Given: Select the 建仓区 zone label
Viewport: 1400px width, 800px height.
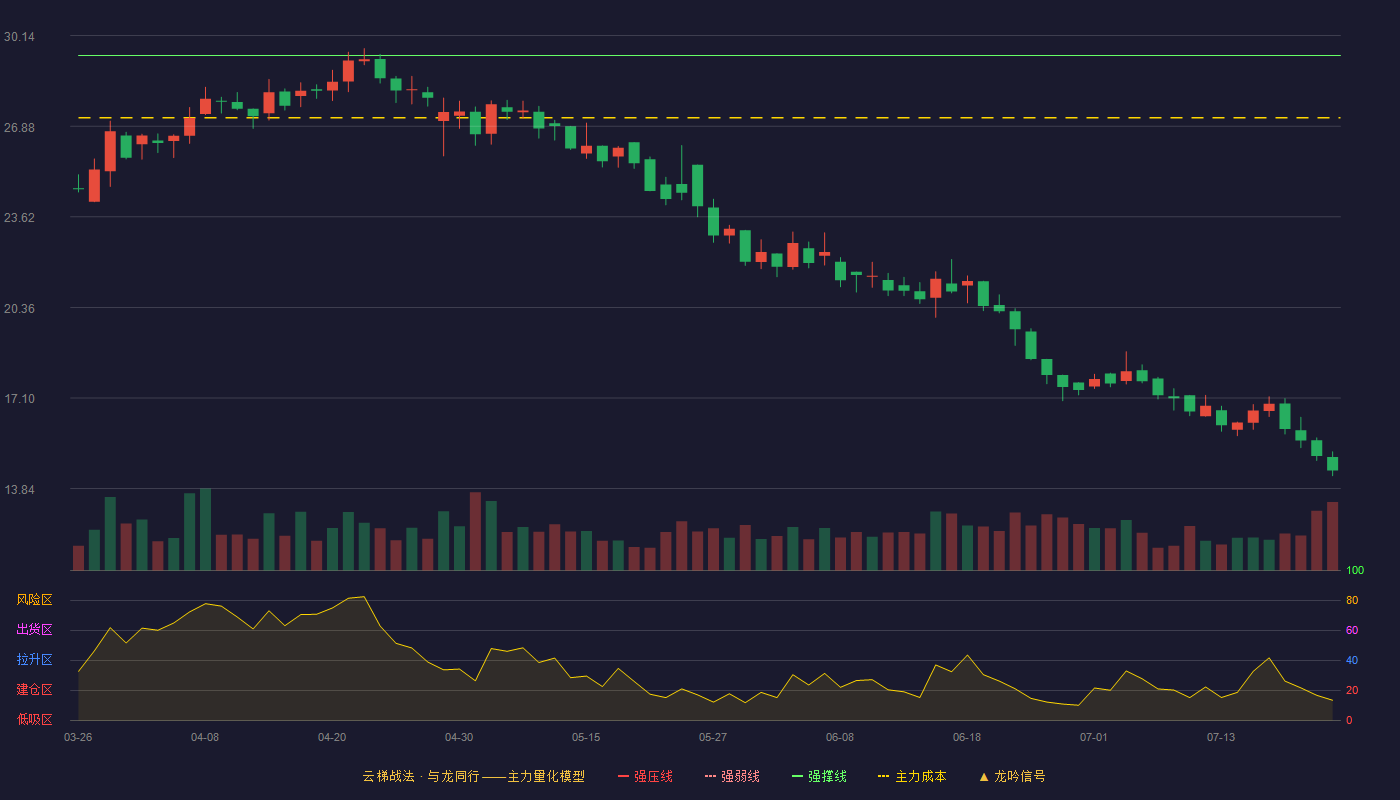Looking at the screenshot, I should (34, 690).
